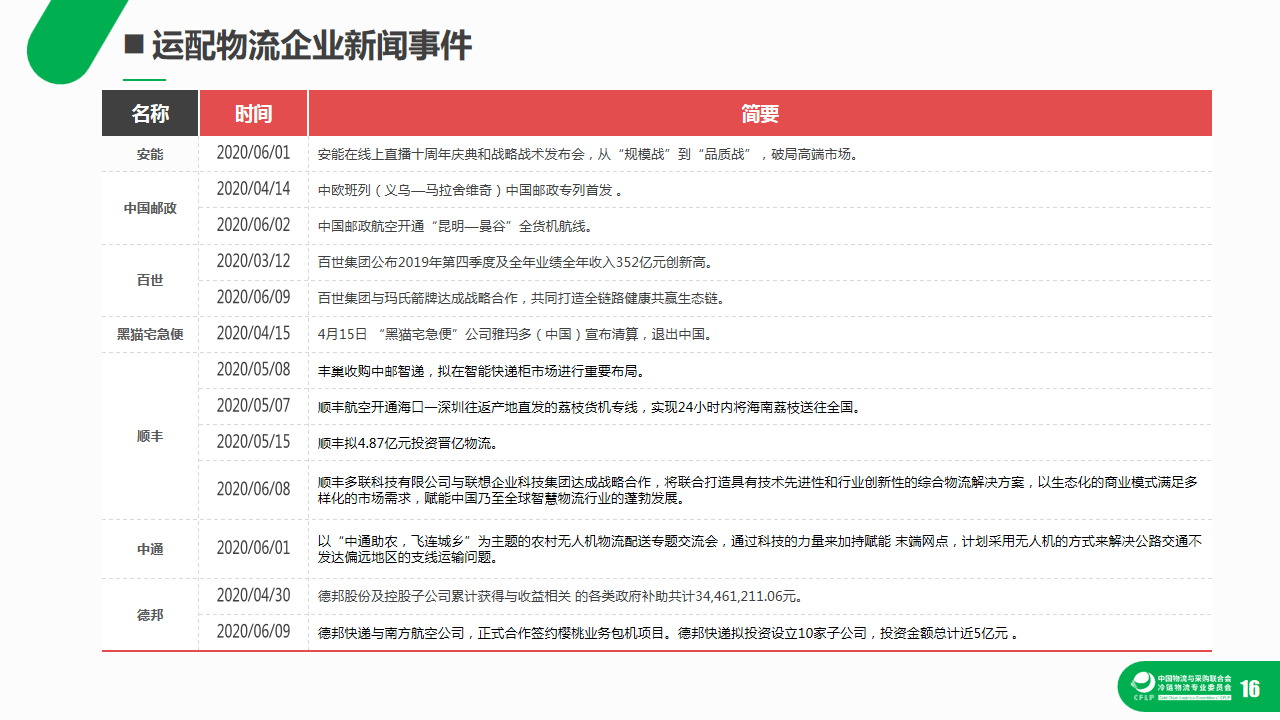This screenshot has width=1280, height=720.
Task: Click the page number 16
Action: [x=1250, y=689]
